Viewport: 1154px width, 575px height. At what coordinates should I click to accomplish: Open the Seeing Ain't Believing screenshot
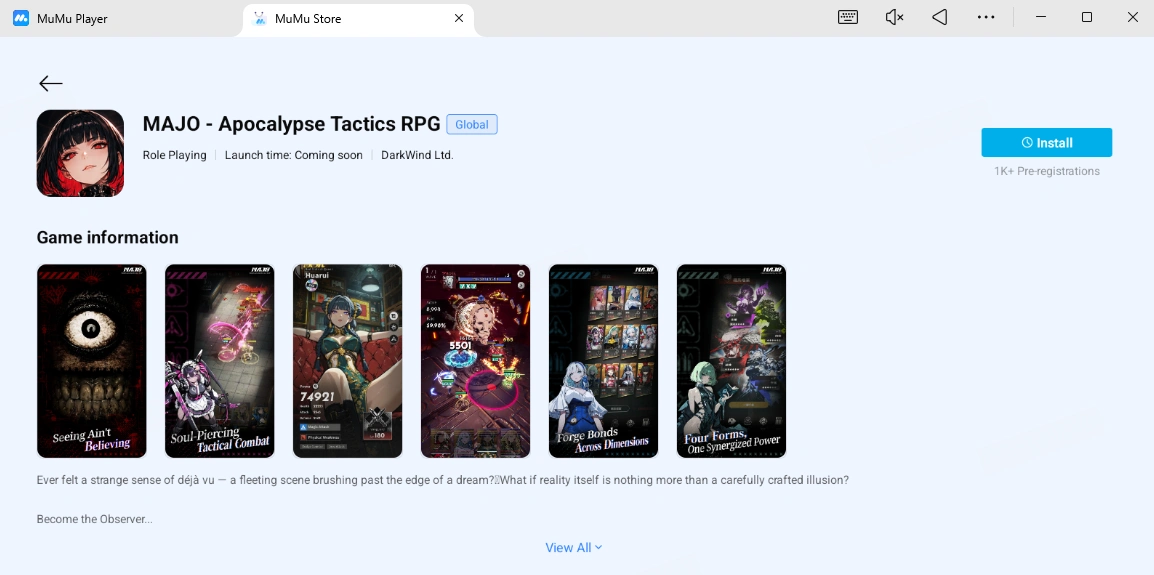coord(92,361)
